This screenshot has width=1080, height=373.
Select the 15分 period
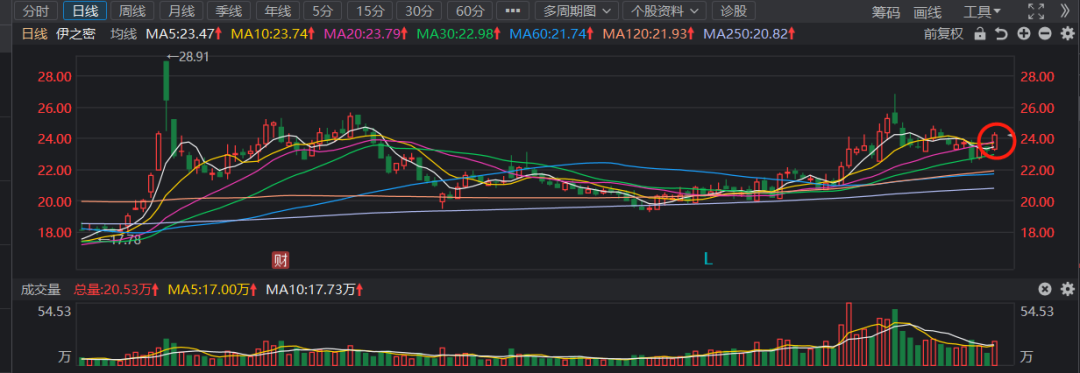tap(370, 11)
